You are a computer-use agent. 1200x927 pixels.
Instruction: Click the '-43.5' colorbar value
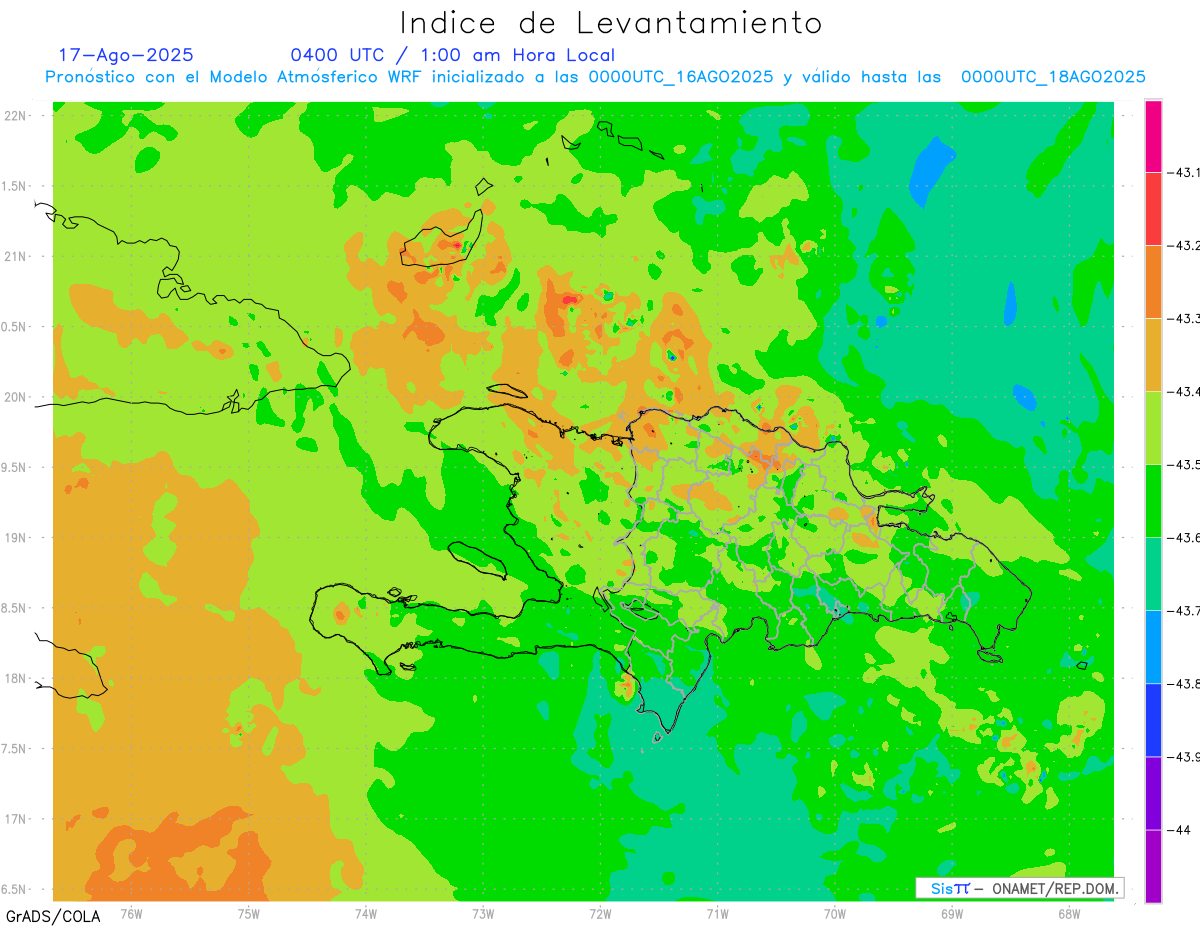tap(1182, 465)
